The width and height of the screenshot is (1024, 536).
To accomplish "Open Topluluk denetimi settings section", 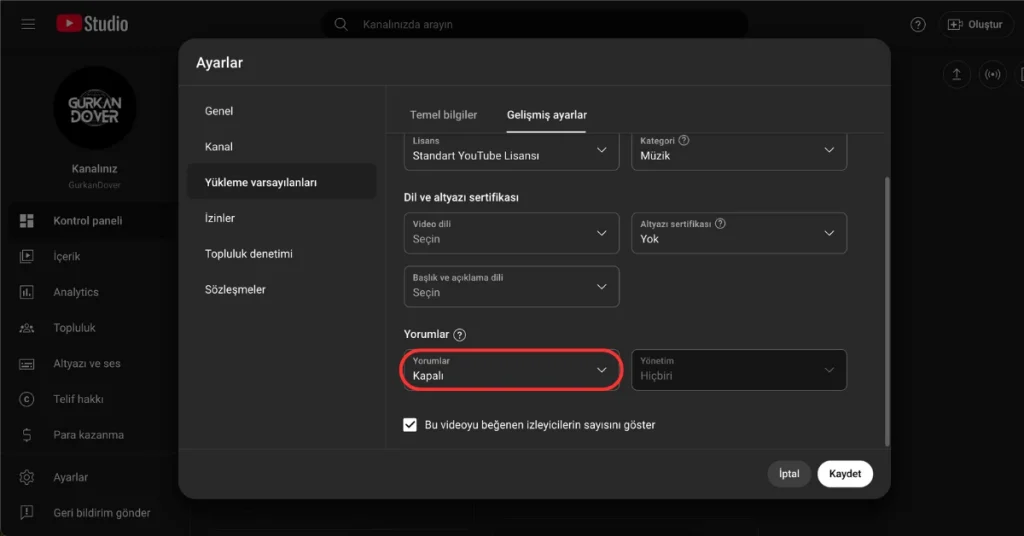I will pyautogui.click(x=281, y=254).
